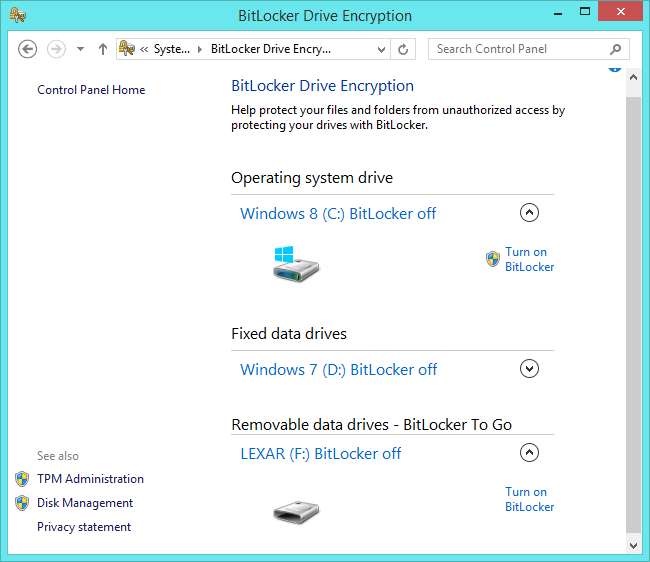Maximize the BitLocker Drive Encryption window
Screen dimensions: 650x562
[x=585, y=12]
